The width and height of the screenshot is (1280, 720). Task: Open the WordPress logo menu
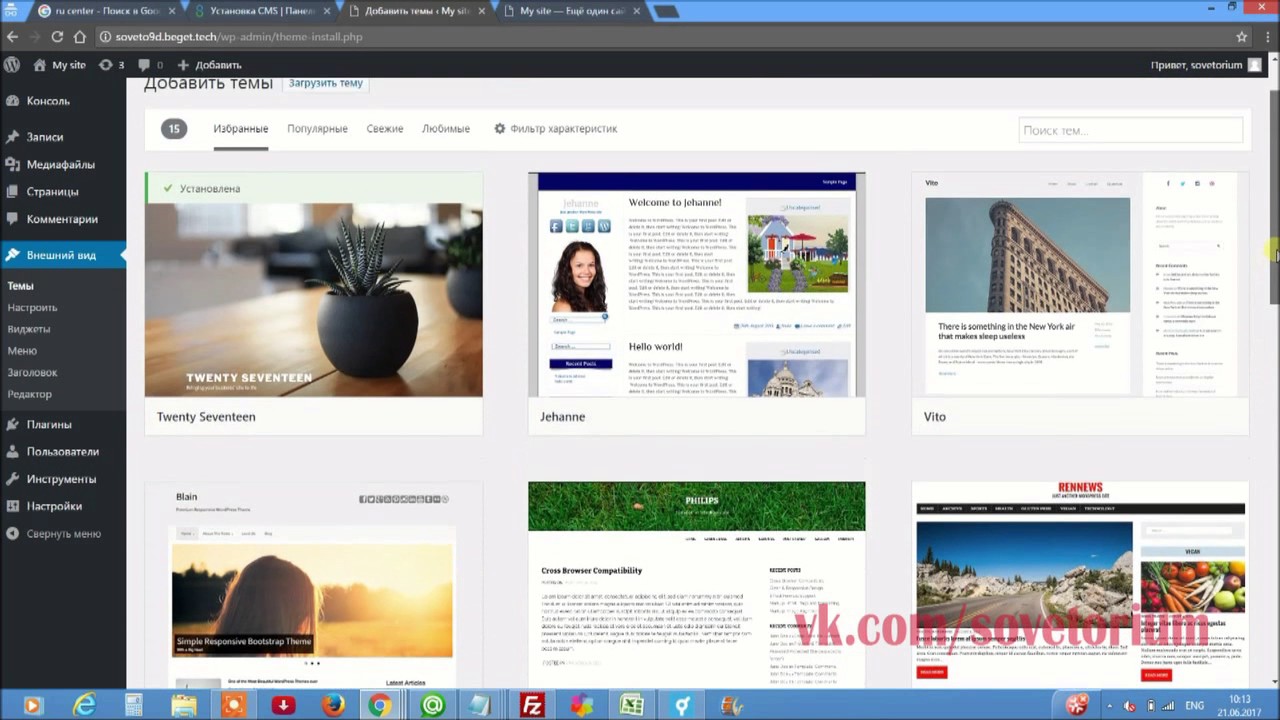click(x=12, y=65)
